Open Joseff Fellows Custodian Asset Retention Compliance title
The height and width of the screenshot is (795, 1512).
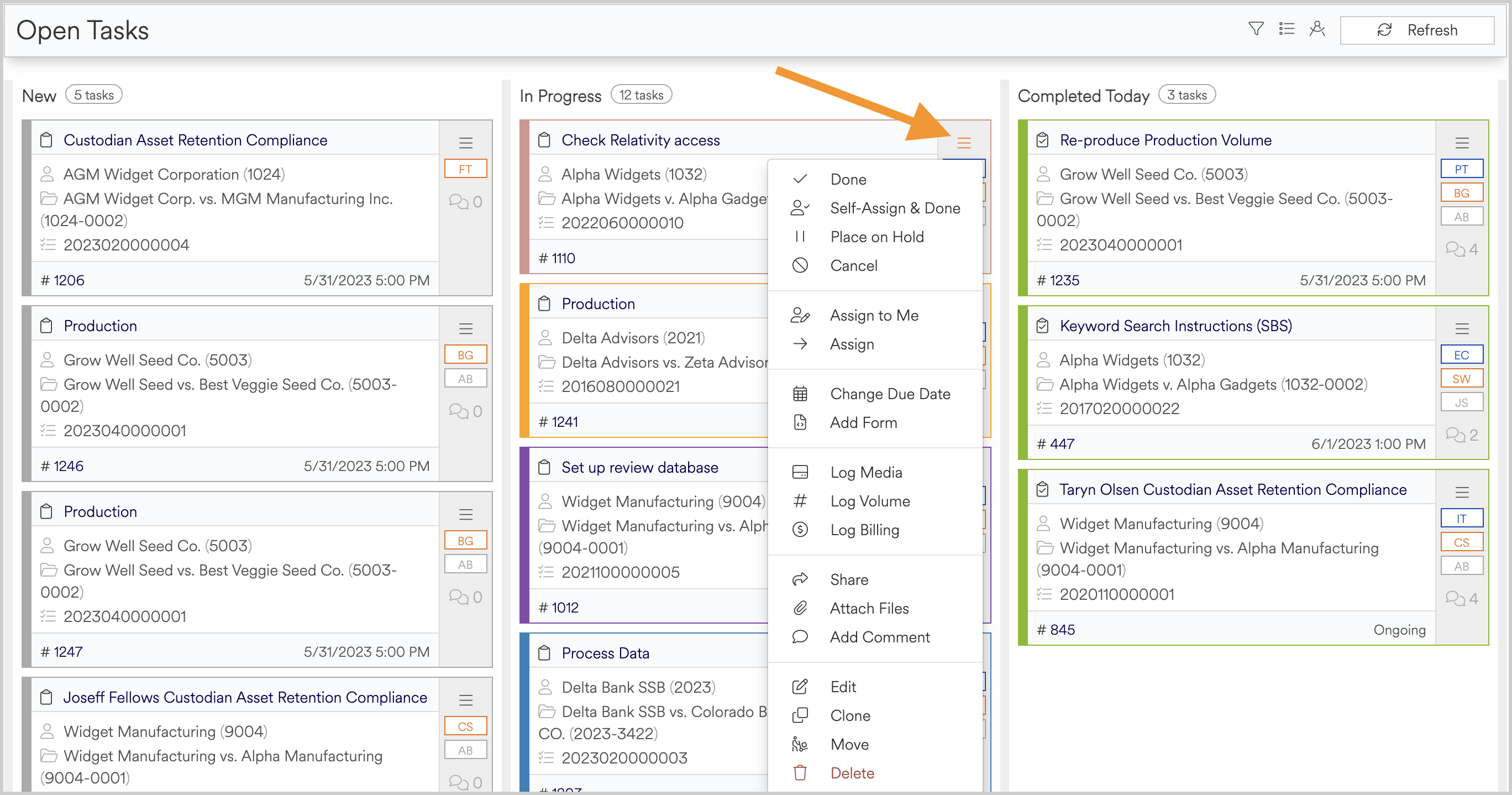coord(245,697)
